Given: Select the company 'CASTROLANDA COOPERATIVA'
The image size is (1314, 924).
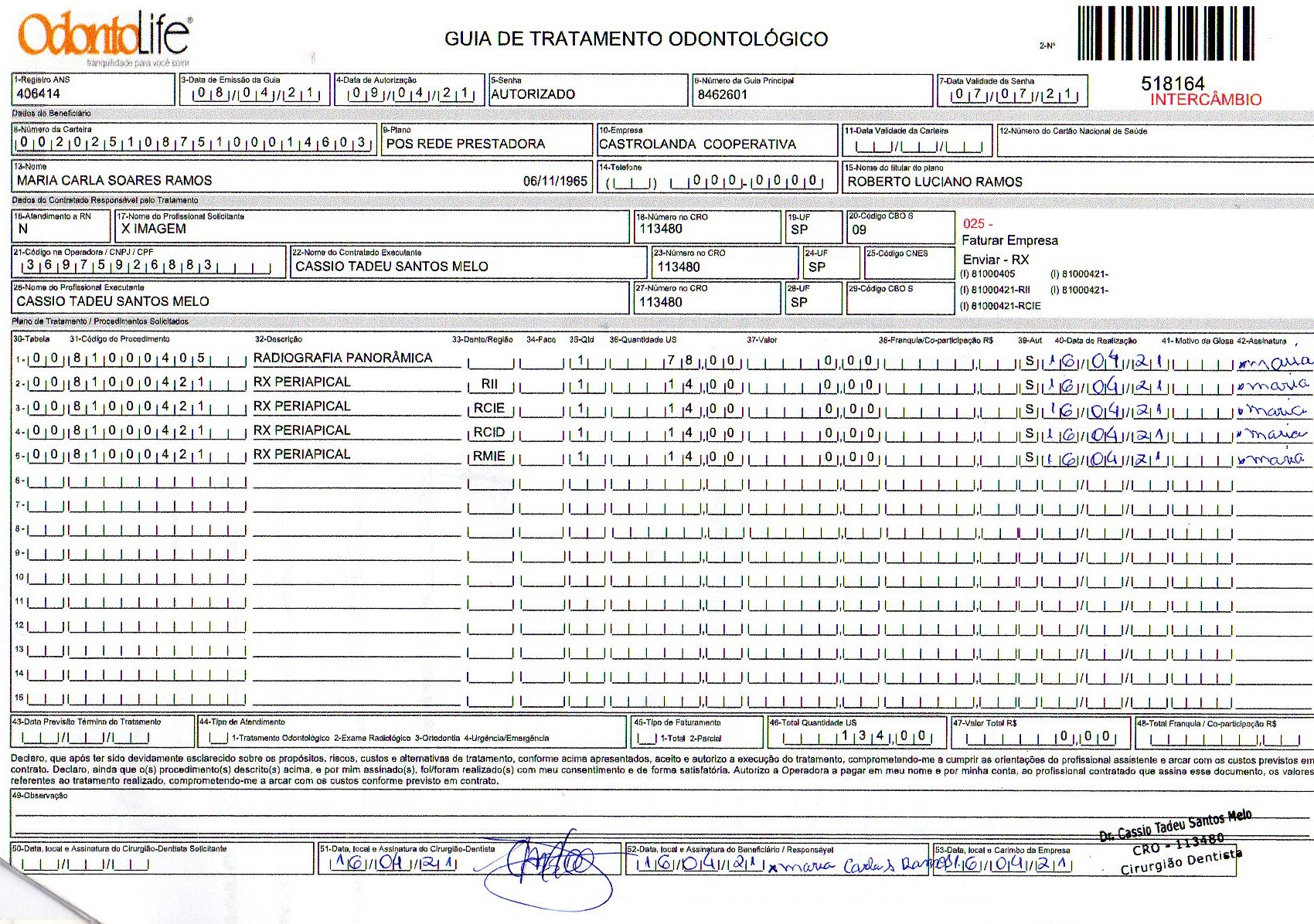Looking at the screenshot, I should [x=697, y=144].
